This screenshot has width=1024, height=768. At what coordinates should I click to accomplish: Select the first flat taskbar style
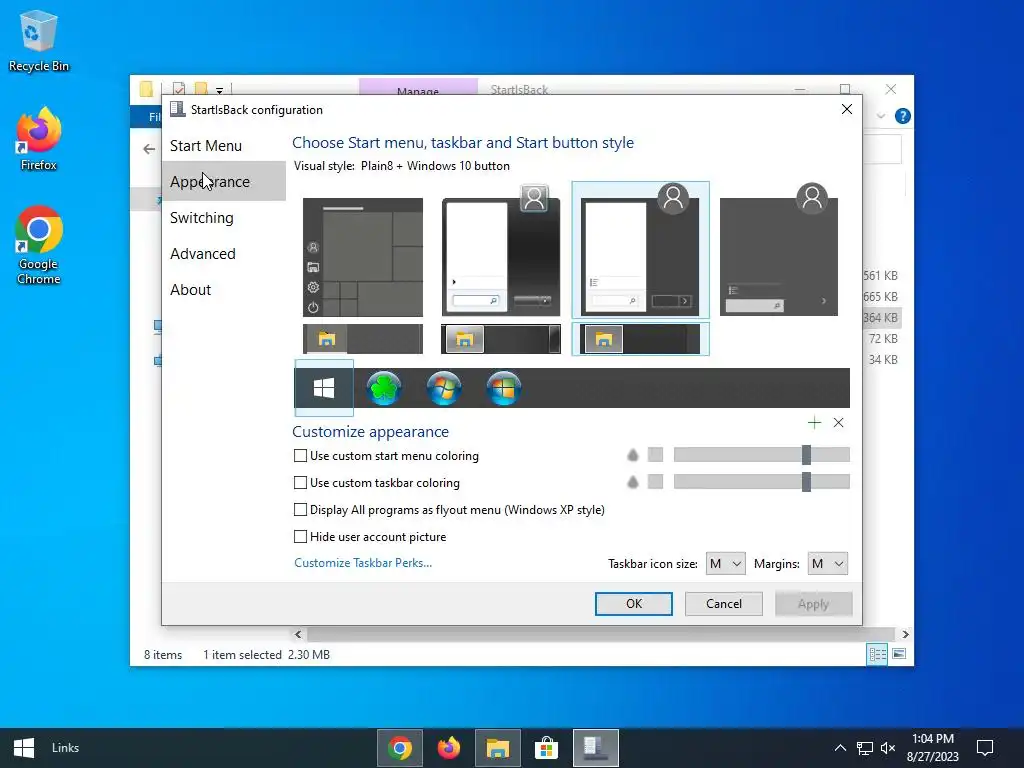coord(363,339)
